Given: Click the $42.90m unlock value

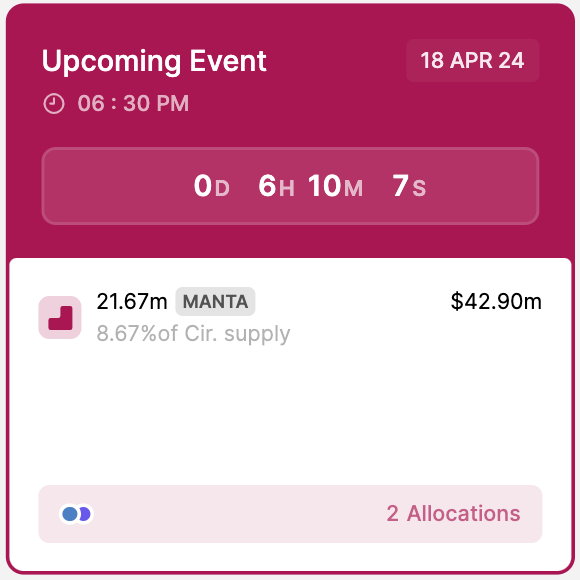Looking at the screenshot, I should point(496,301).
